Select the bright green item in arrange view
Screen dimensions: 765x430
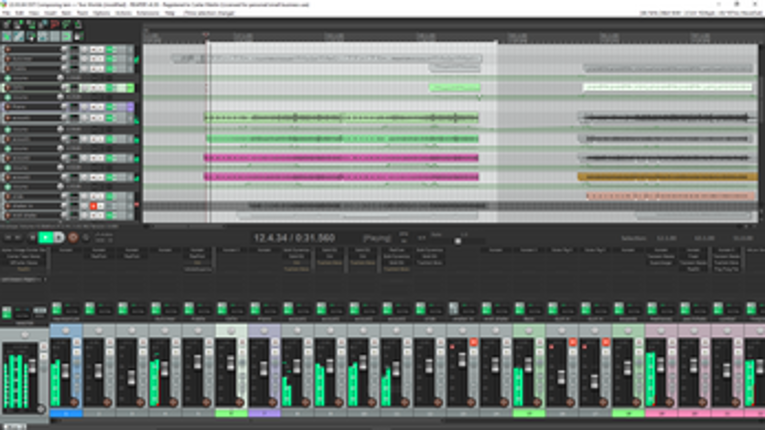pos(454,88)
